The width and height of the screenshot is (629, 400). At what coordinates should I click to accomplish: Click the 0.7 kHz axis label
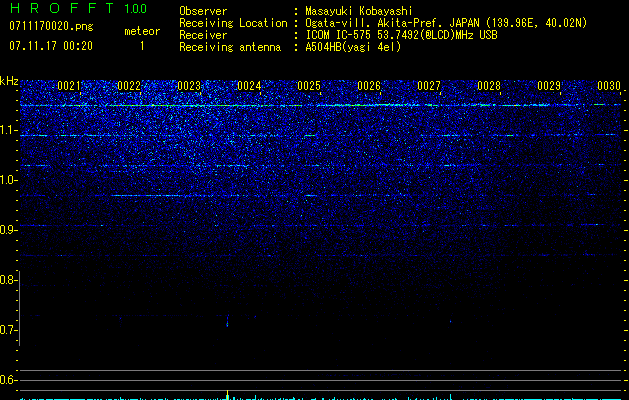tap(8, 330)
